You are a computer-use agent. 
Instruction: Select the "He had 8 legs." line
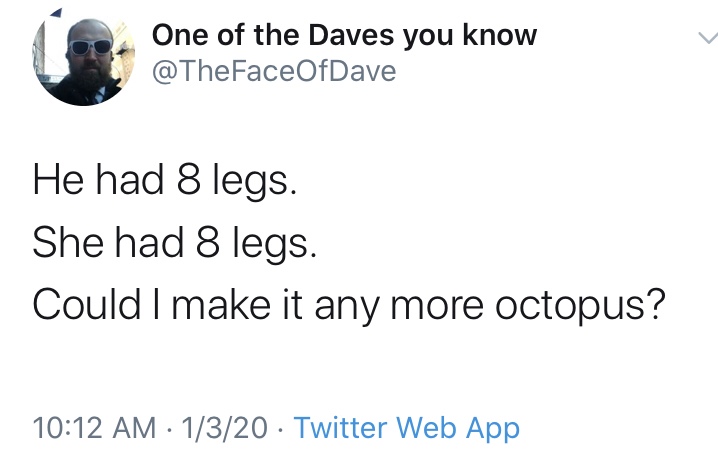tap(165, 181)
